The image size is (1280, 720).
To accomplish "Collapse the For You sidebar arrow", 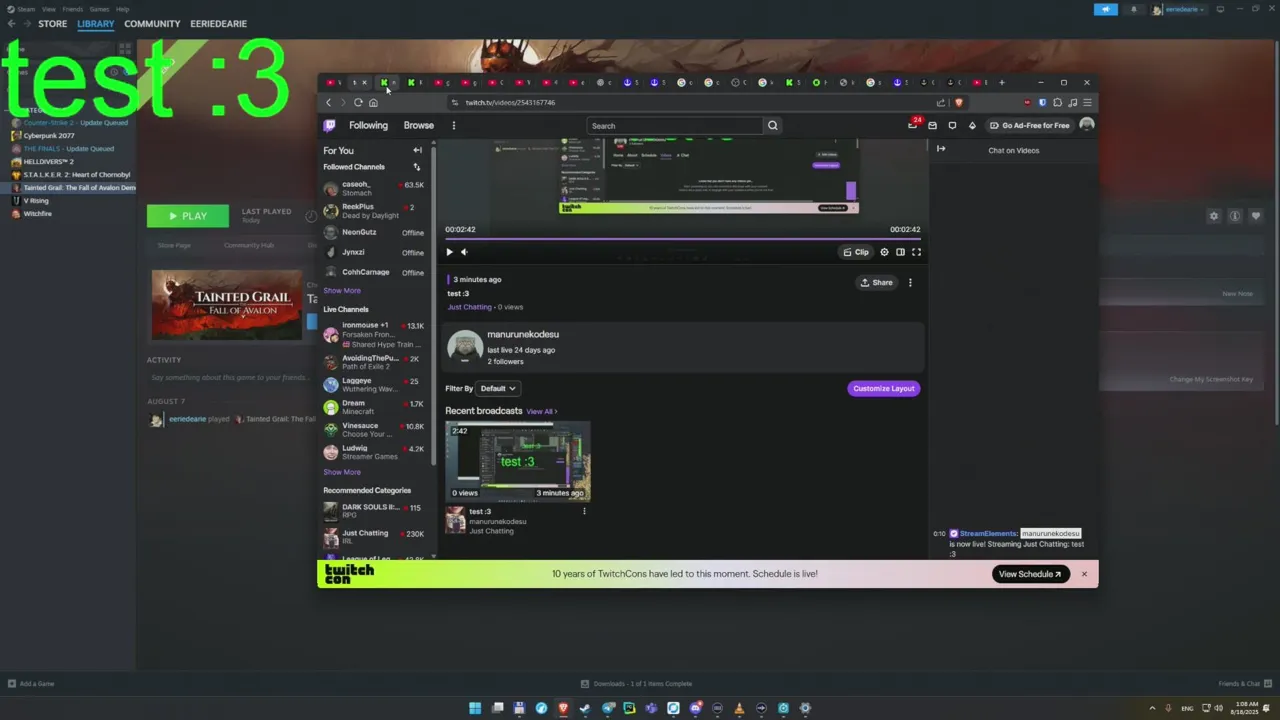I will pyautogui.click(x=417, y=150).
